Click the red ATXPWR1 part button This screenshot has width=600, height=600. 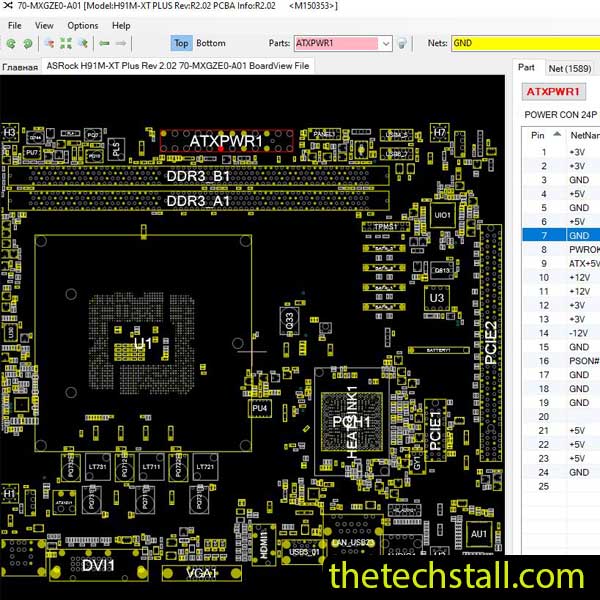tap(553, 92)
